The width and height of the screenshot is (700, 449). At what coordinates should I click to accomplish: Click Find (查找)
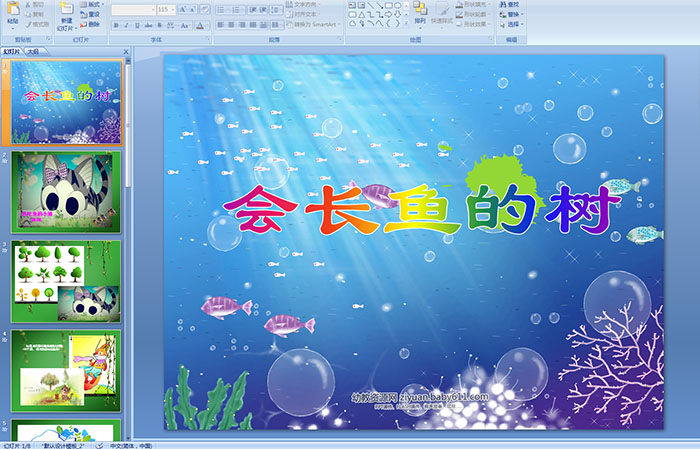tap(509, 4)
